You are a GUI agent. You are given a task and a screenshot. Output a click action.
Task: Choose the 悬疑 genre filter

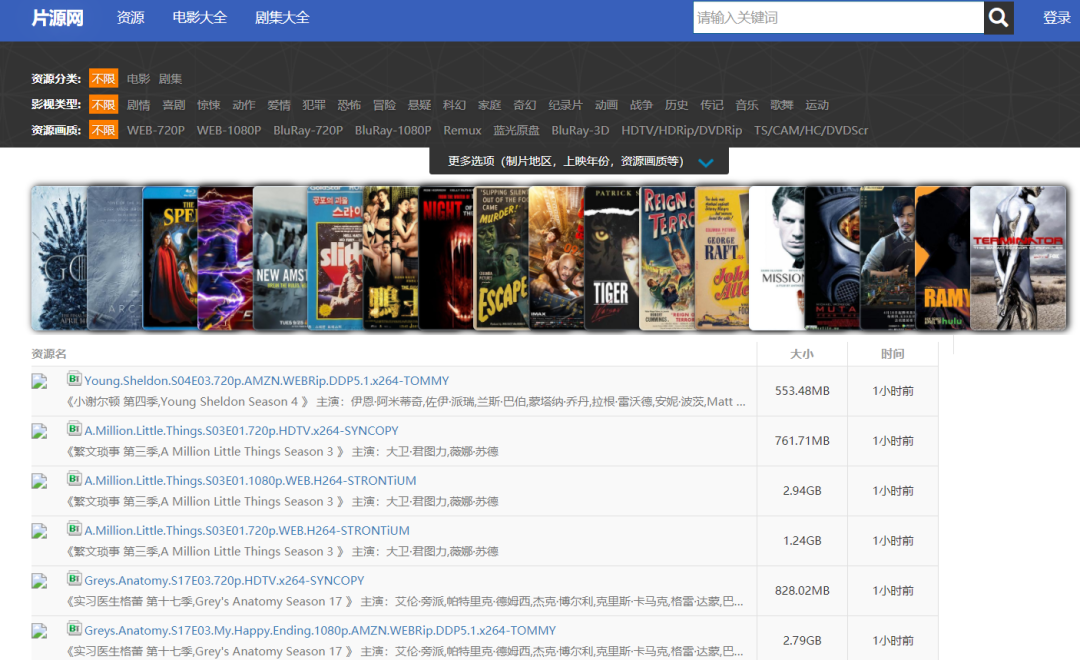pyautogui.click(x=419, y=105)
